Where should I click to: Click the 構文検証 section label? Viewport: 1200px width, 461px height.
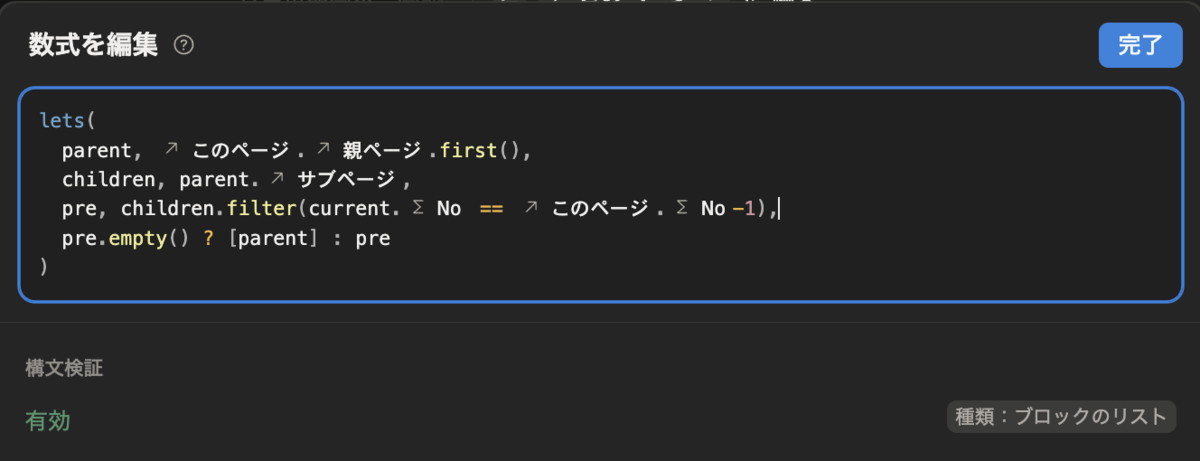64,368
